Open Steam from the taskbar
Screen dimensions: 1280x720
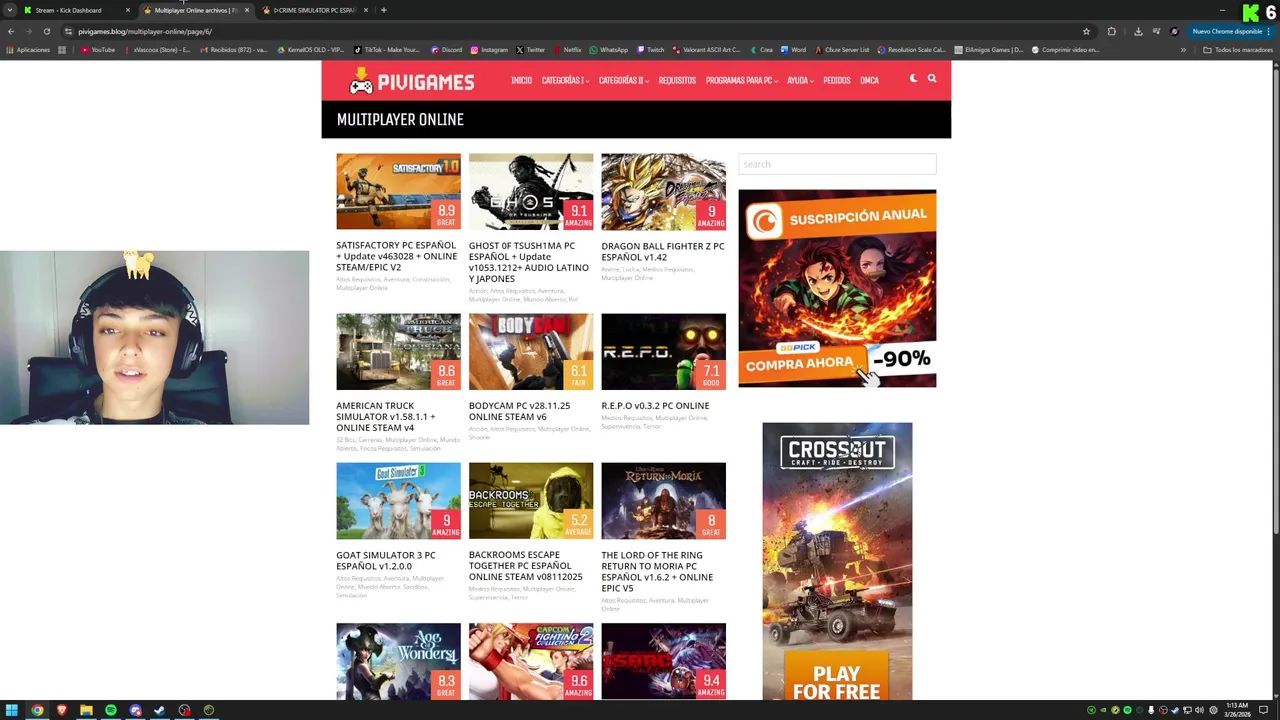pos(159,710)
